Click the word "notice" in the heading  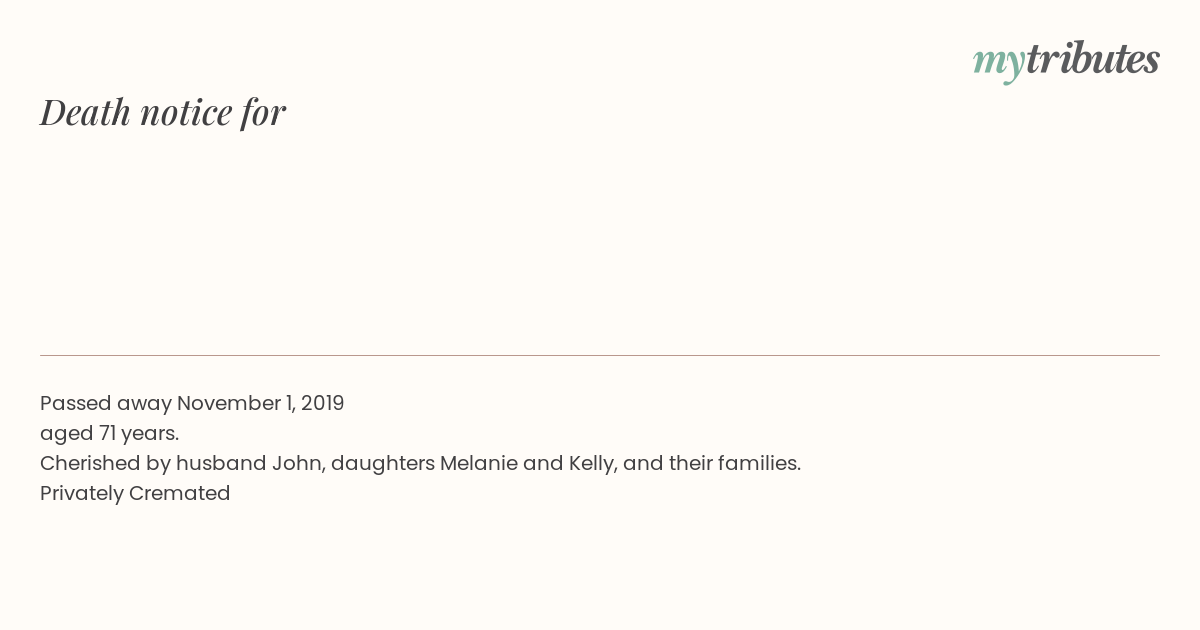186,113
